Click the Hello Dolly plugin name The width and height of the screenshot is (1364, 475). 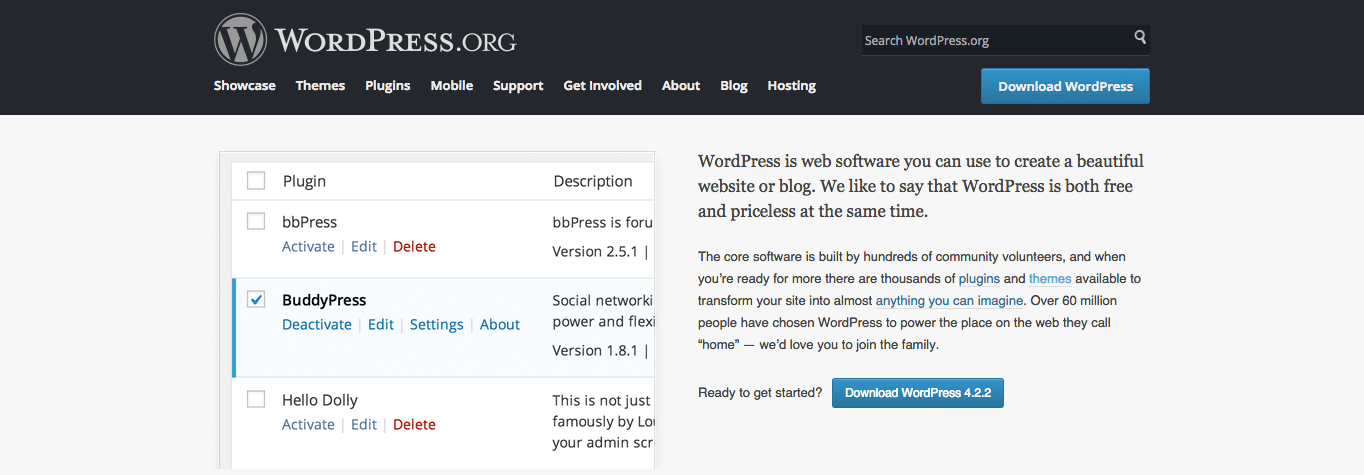320,400
